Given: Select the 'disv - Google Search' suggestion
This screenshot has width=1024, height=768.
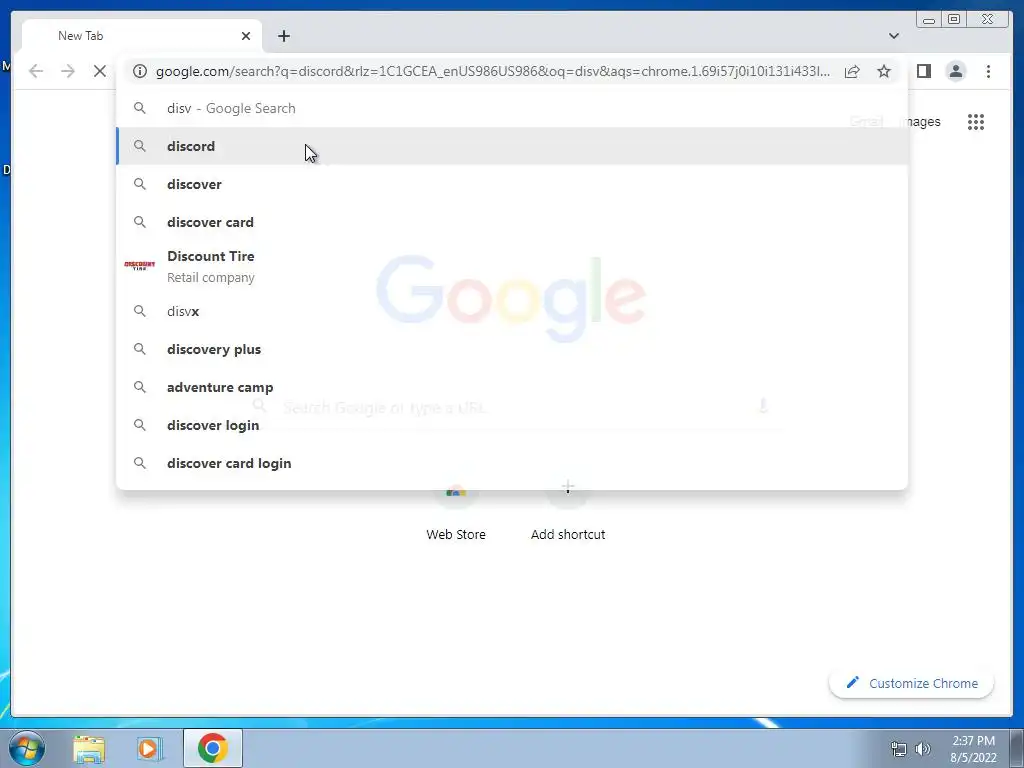Looking at the screenshot, I should click(512, 108).
